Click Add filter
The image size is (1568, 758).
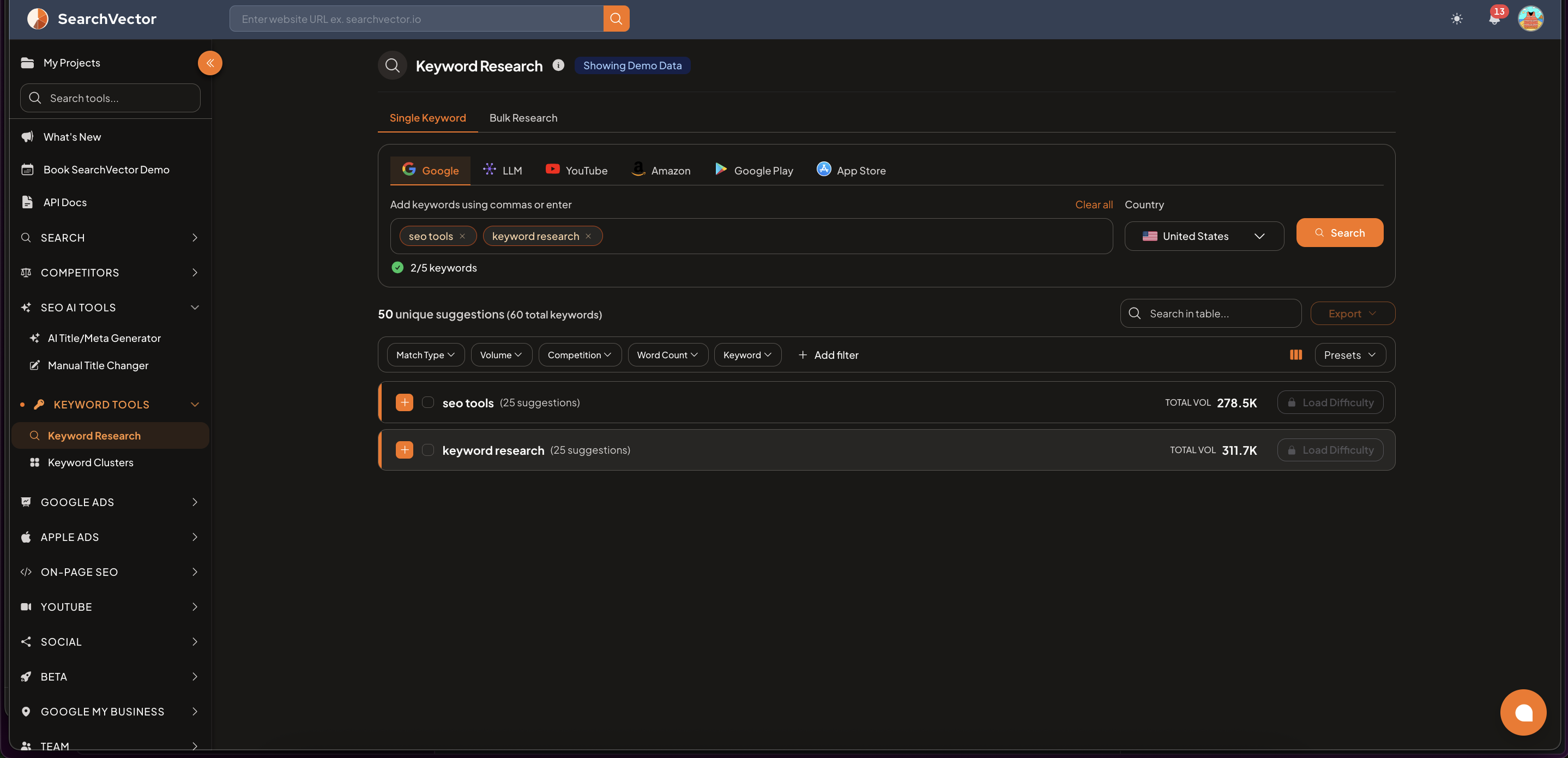point(829,355)
